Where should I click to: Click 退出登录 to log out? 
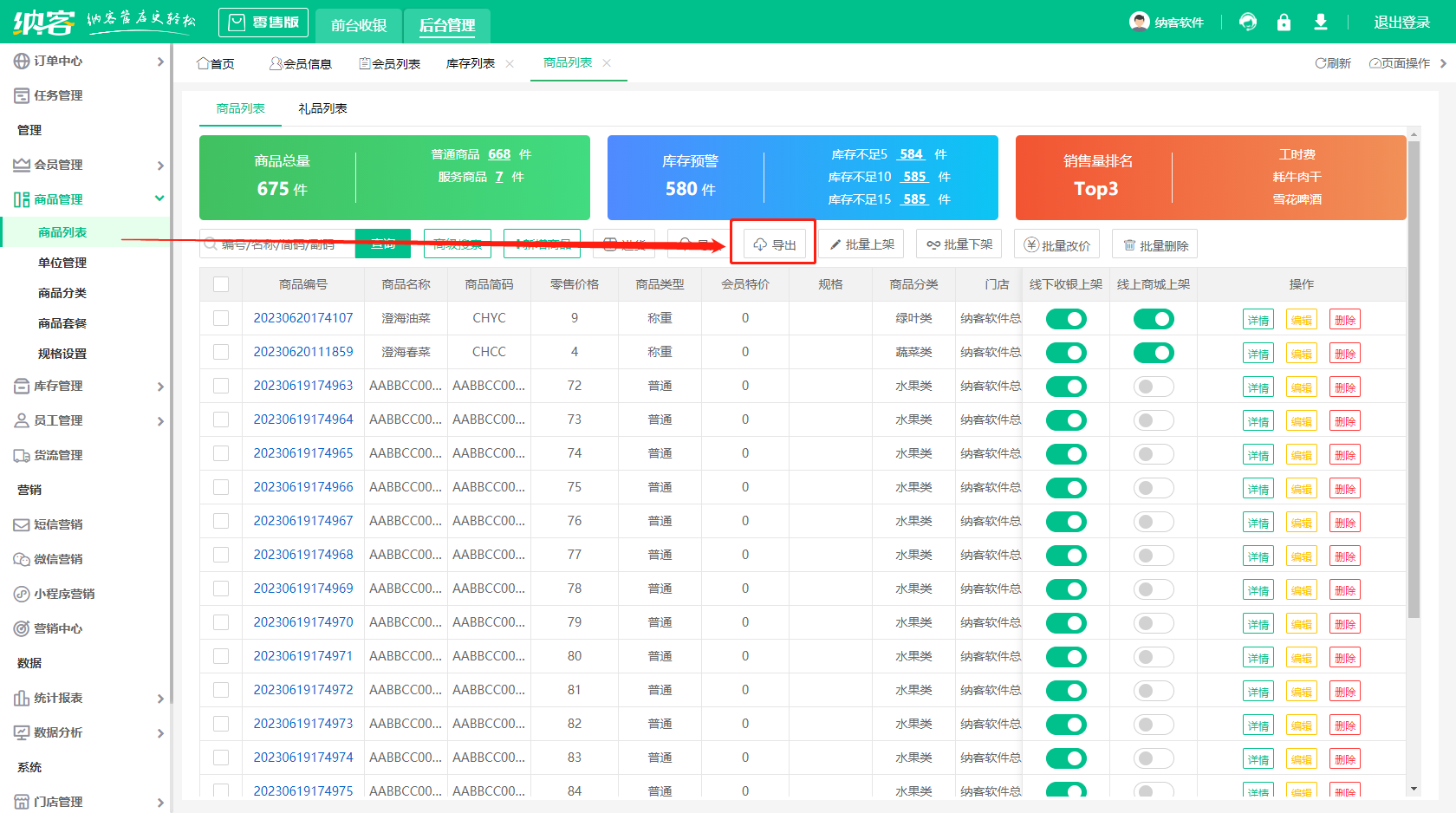coord(1401,23)
